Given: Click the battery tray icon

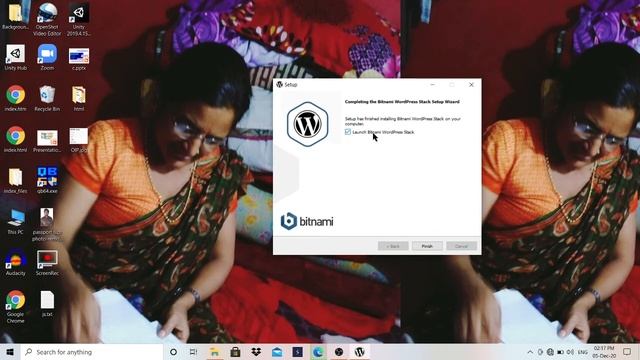Looking at the screenshot, I should [x=560, y=352].
